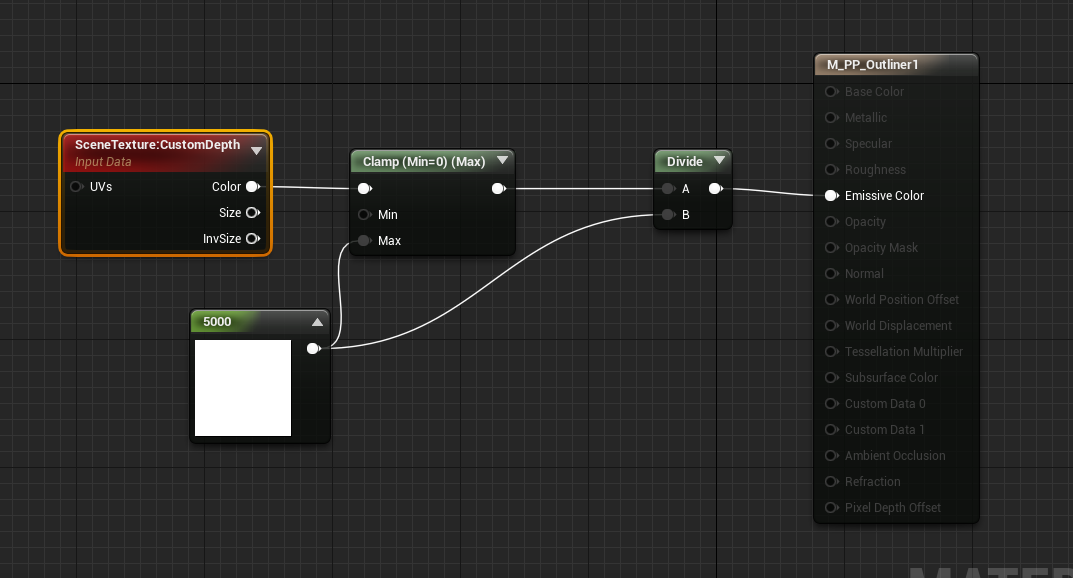Select the M_PP_Outliner1 node title

(872, 65)
